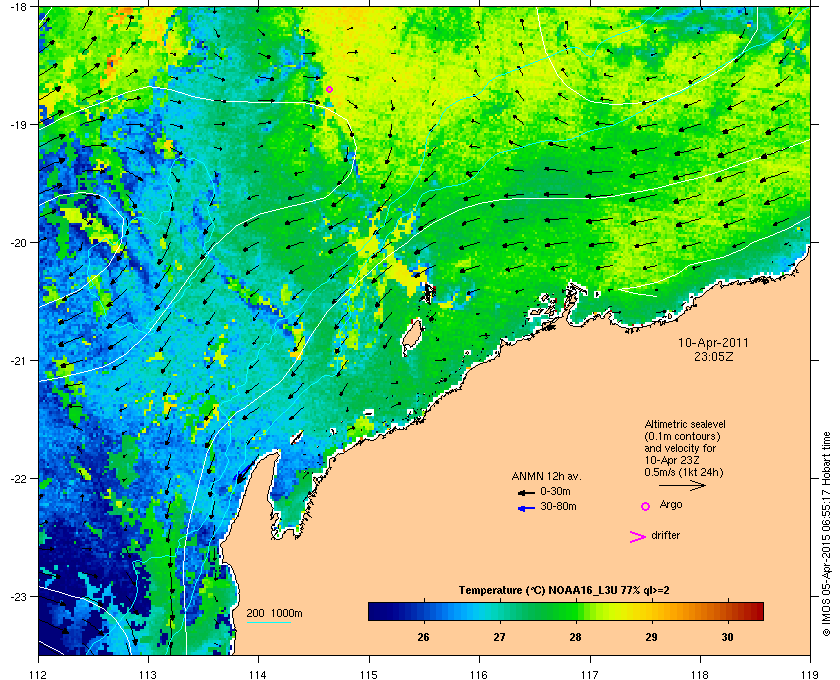
Task: Click the latitude axis label -18
Action: coord(19,6)
